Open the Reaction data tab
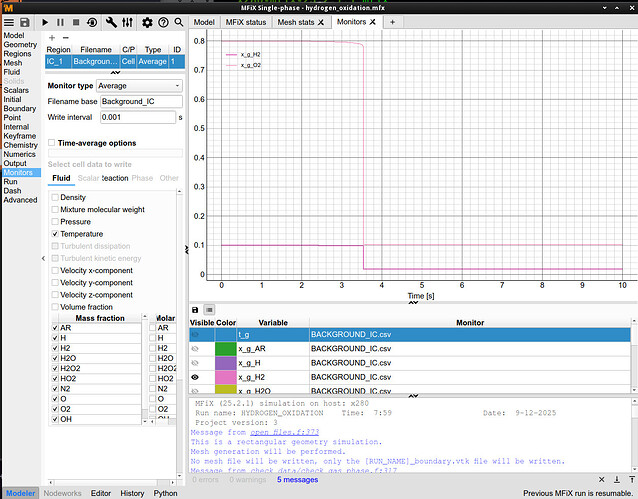The width and height of the screenshot is (638, 499). 115,178
